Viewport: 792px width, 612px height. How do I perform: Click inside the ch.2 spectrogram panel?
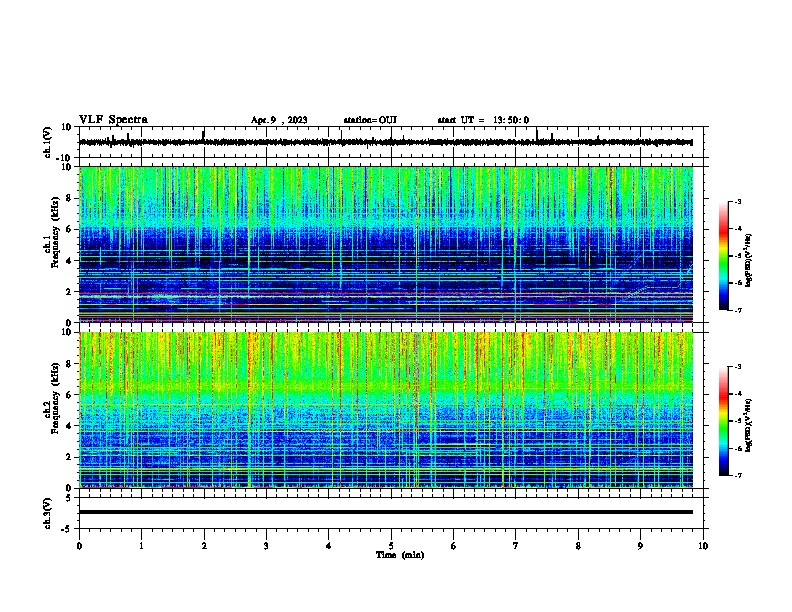[x=386, y=410]
